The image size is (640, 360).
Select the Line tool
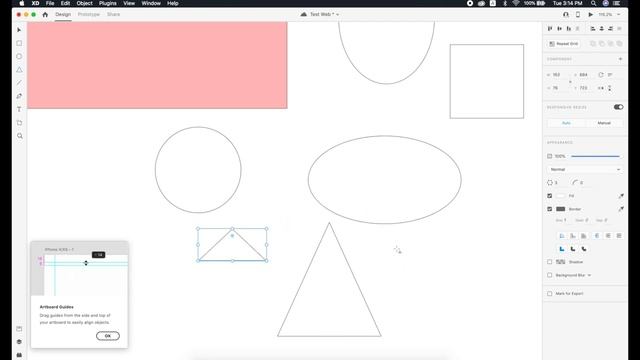[19, 83]
